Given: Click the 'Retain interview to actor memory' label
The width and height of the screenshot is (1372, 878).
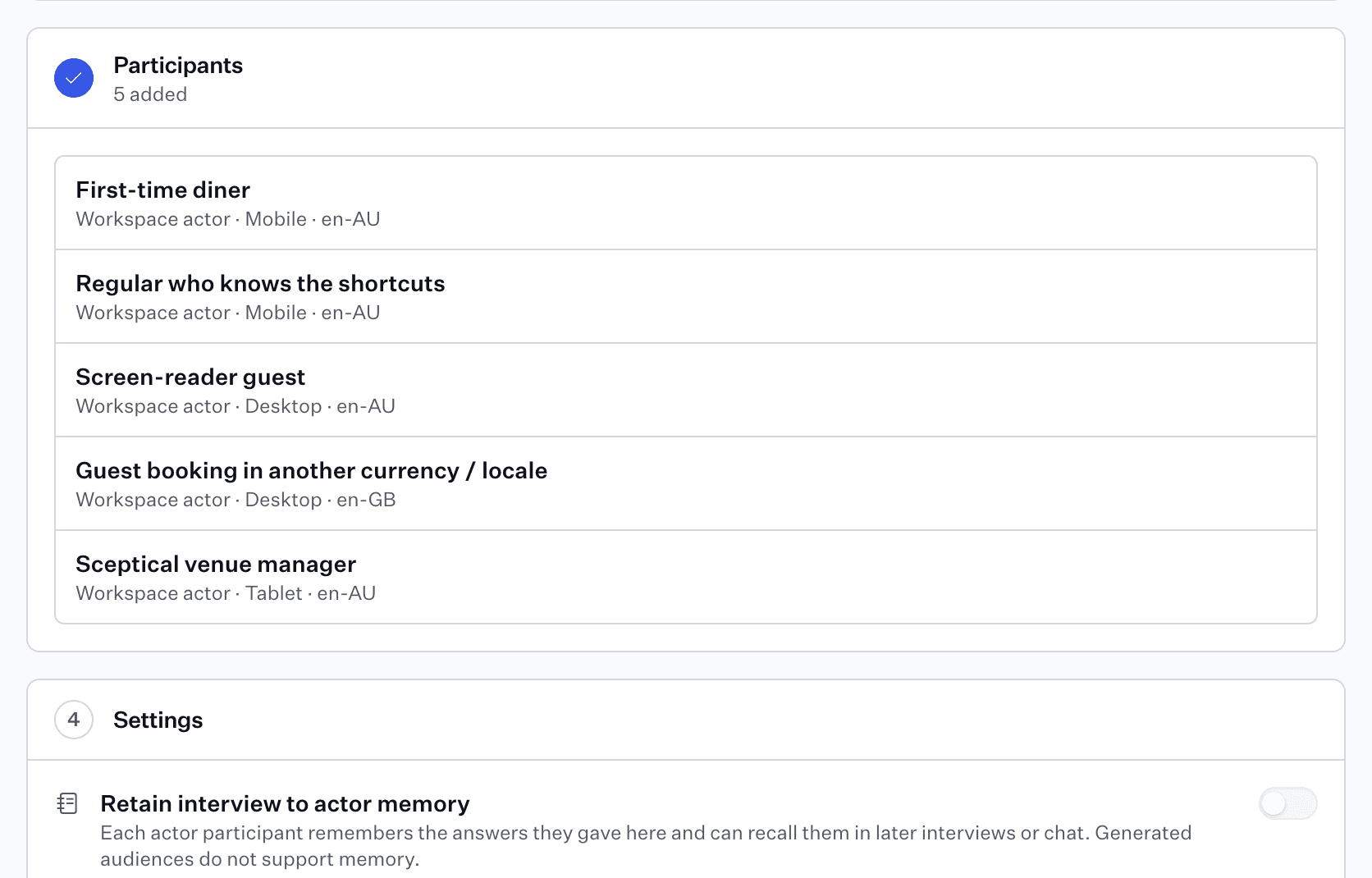Looking at the screenshot, I should tap(285, 803).
